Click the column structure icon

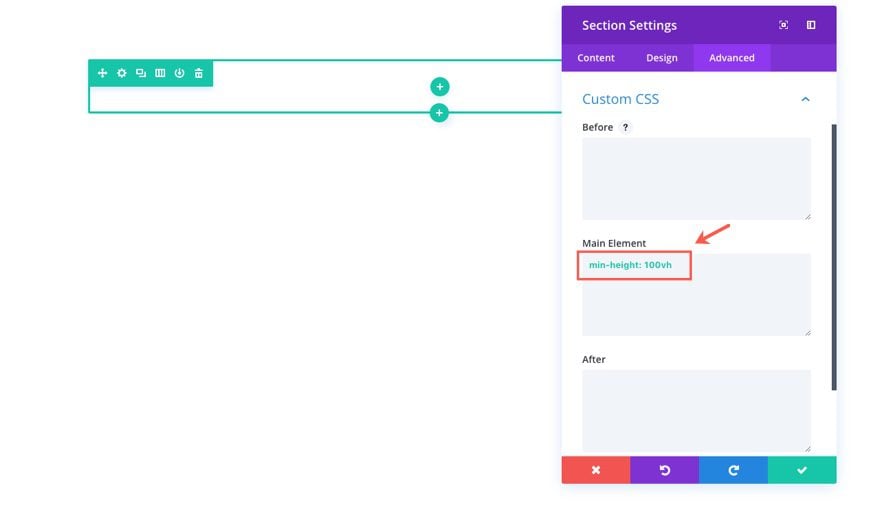160,73
